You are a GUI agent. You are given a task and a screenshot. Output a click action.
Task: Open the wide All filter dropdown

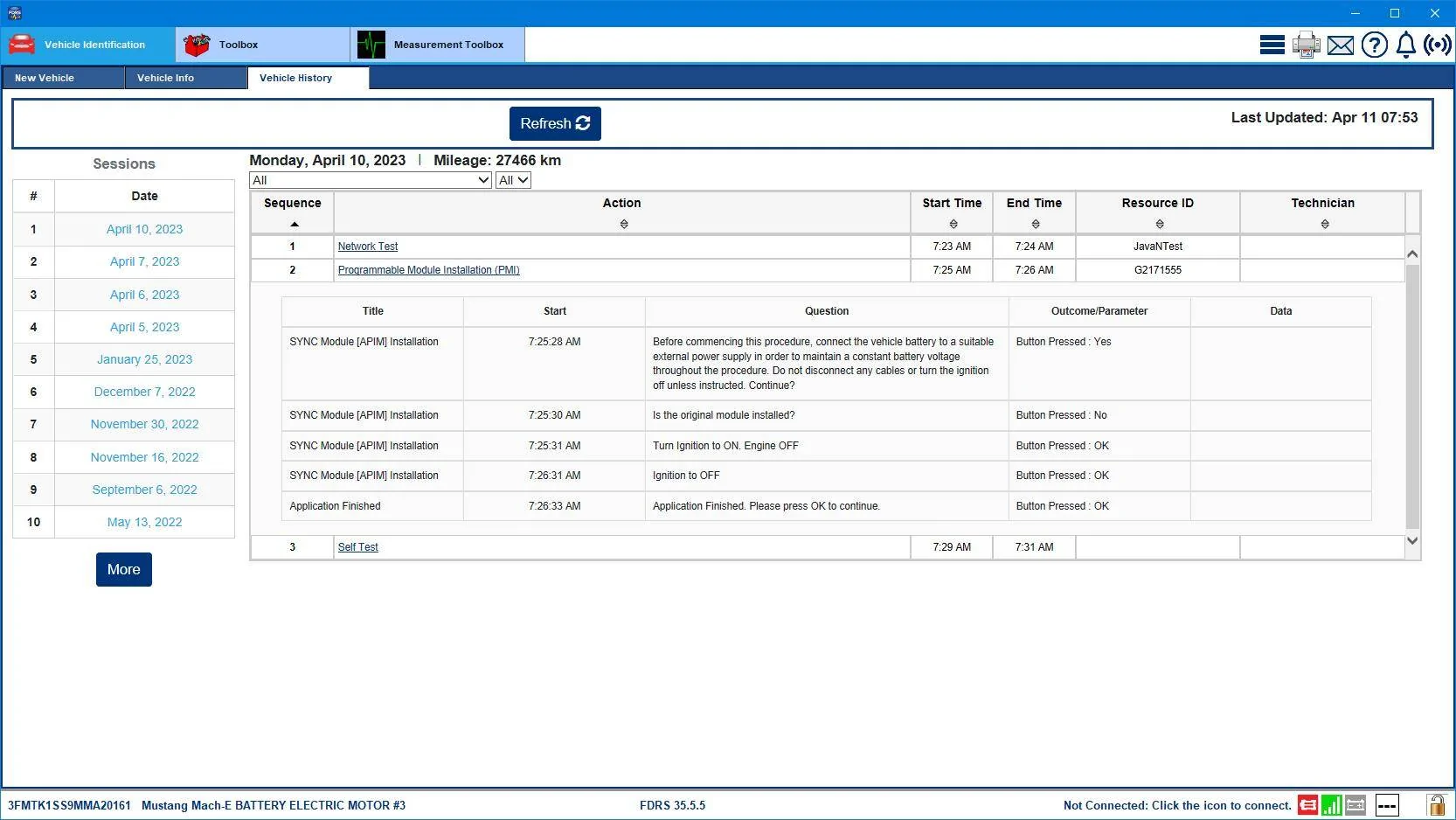pyautogui.click(x=371, y=180)
